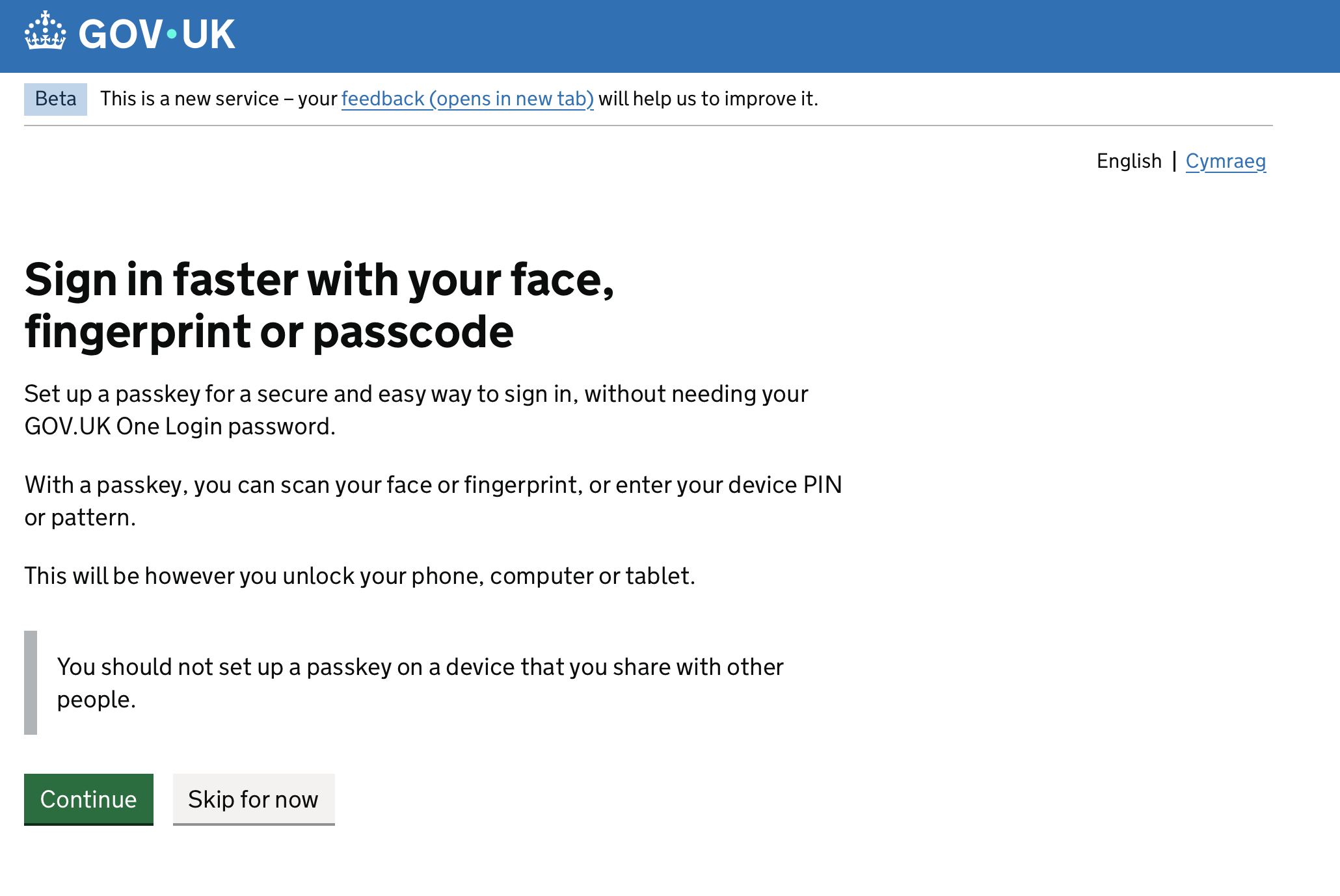The height and width of the screenshot is (896, 1340).
Task: Select the English language label
Action: [x=1129, y=161]
